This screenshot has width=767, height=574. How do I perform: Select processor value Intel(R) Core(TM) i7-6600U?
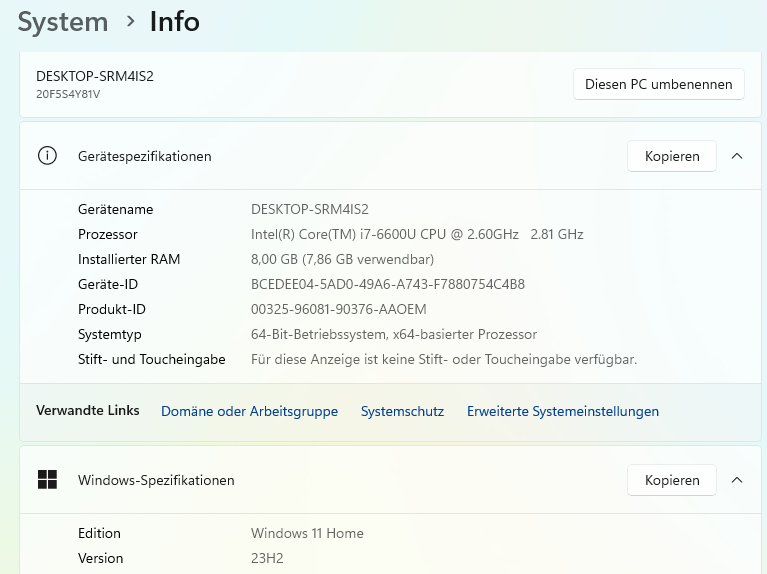click(x=417, y=234)
